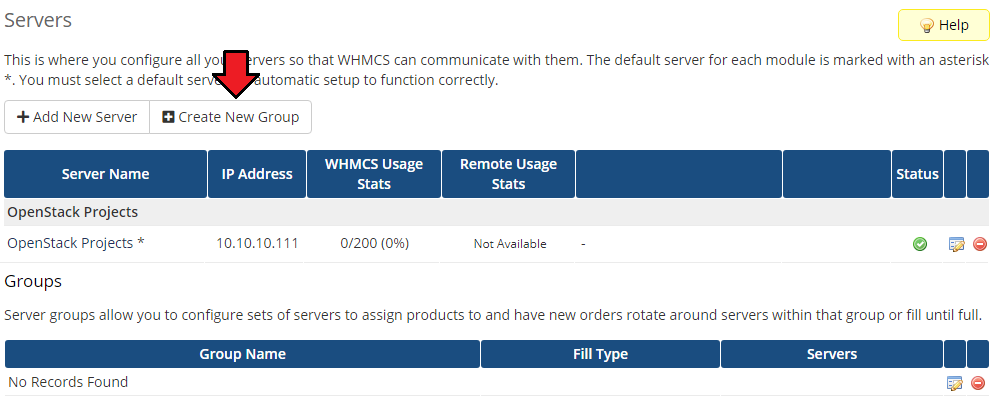Click the Not Available remote usage cell
This screenshot has height=415, width=995.
510,244
